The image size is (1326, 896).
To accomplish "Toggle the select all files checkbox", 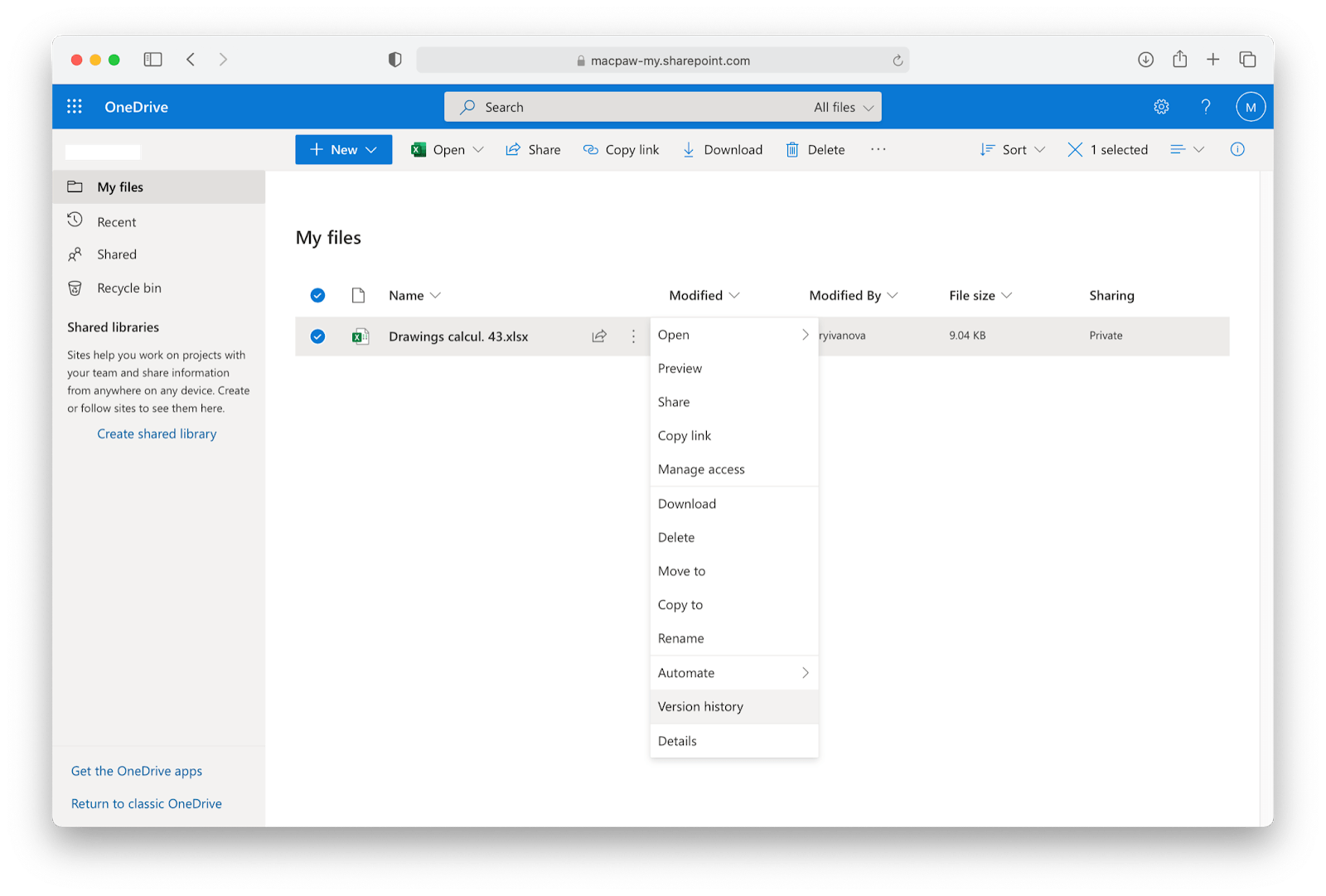I will tap(317, 295).
